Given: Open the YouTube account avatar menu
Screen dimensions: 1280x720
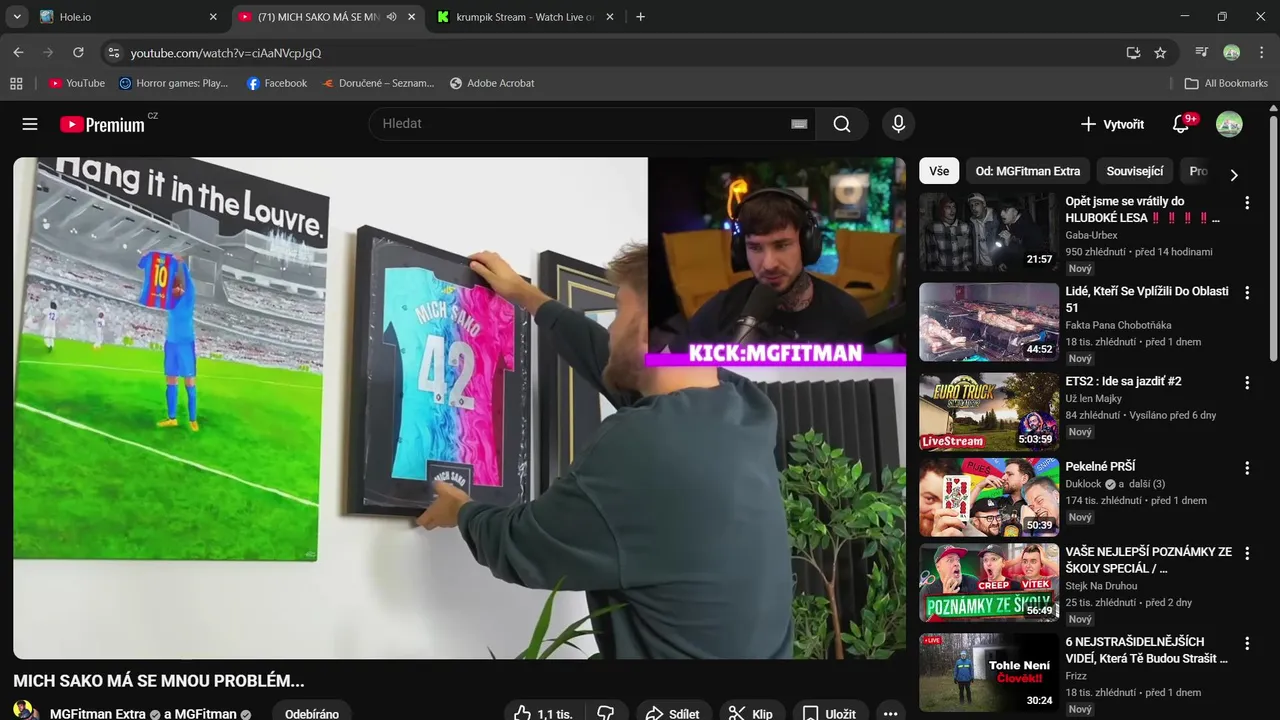Looking at the screenshot, I should 1229,124.
